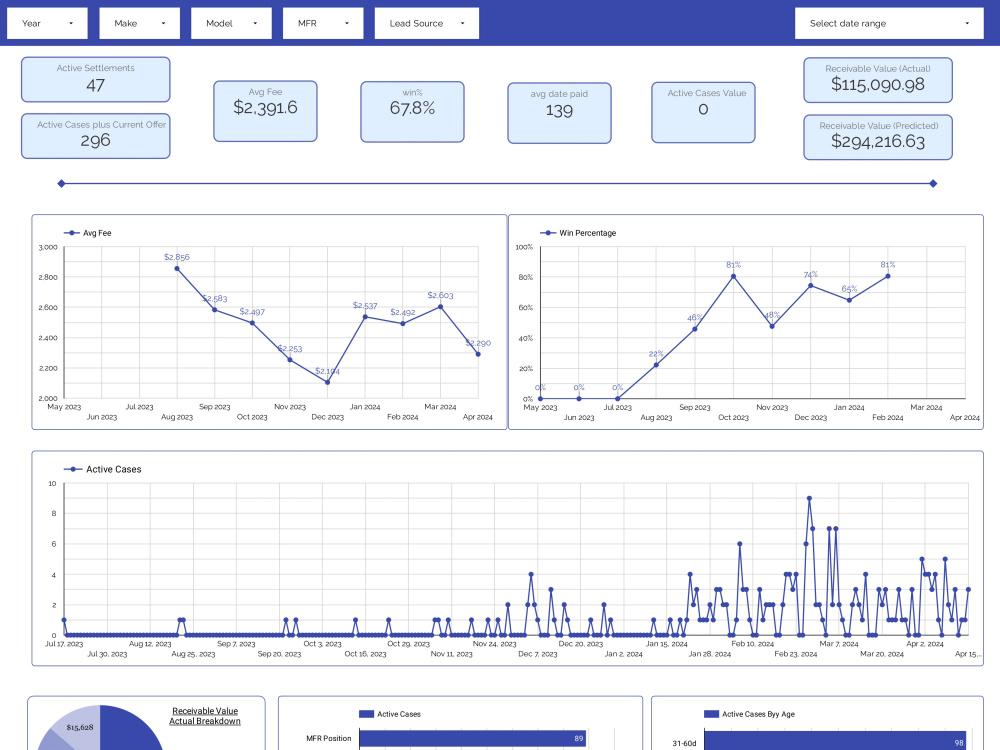The image size is (1000, 750).
Task: Click the Win Percentage legend entry
Action: coord(578,233)
